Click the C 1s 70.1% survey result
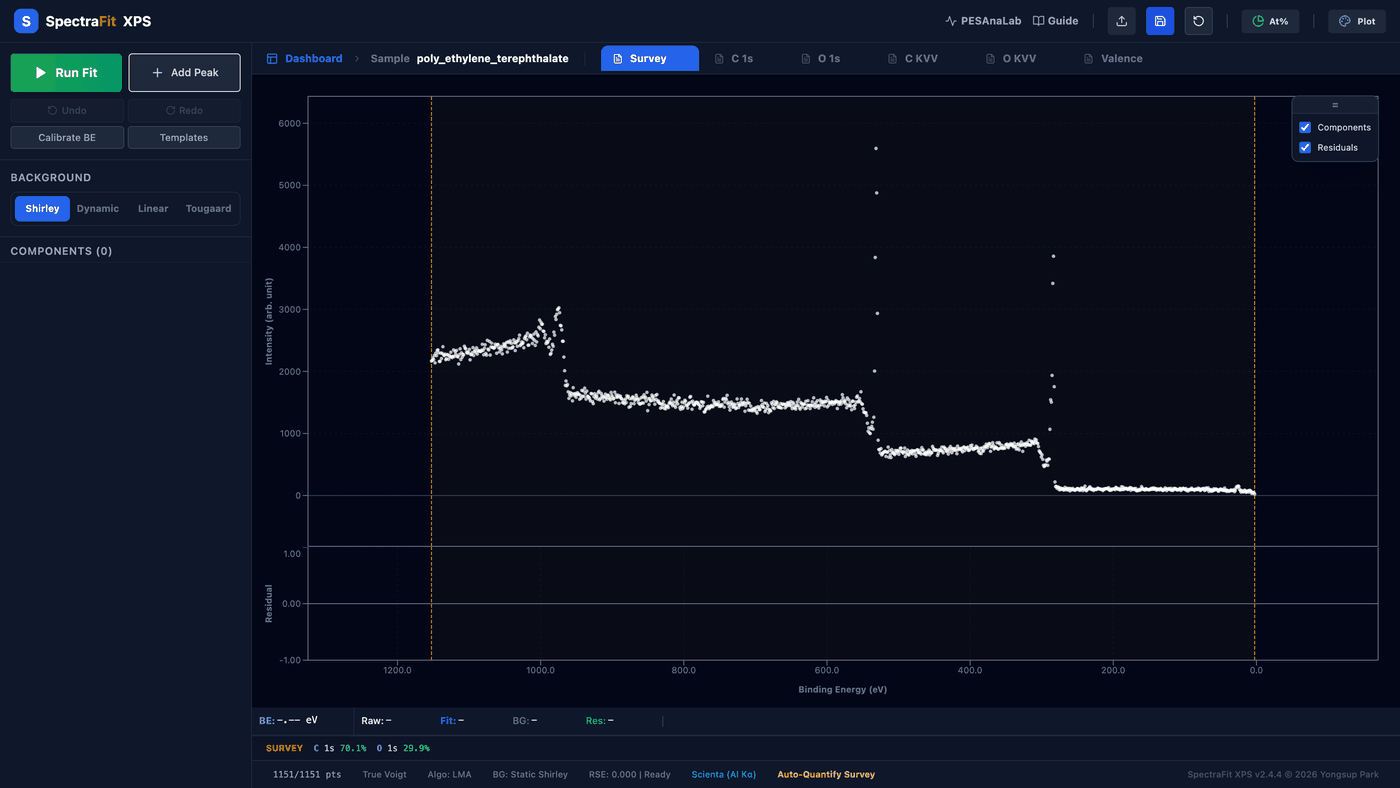Screen dimensions: 1400x788 point(340,748)
